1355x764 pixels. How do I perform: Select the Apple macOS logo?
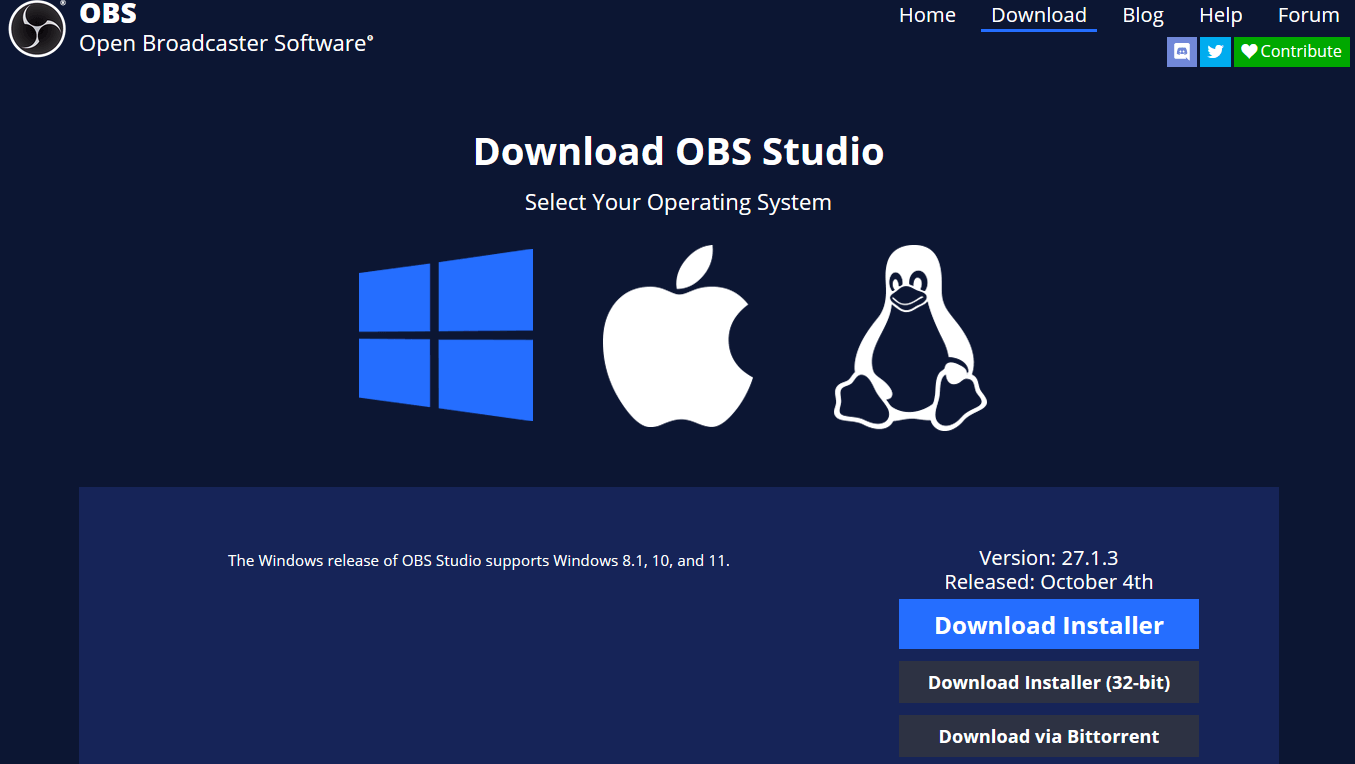pyautogui.click(x=677, y=337)
